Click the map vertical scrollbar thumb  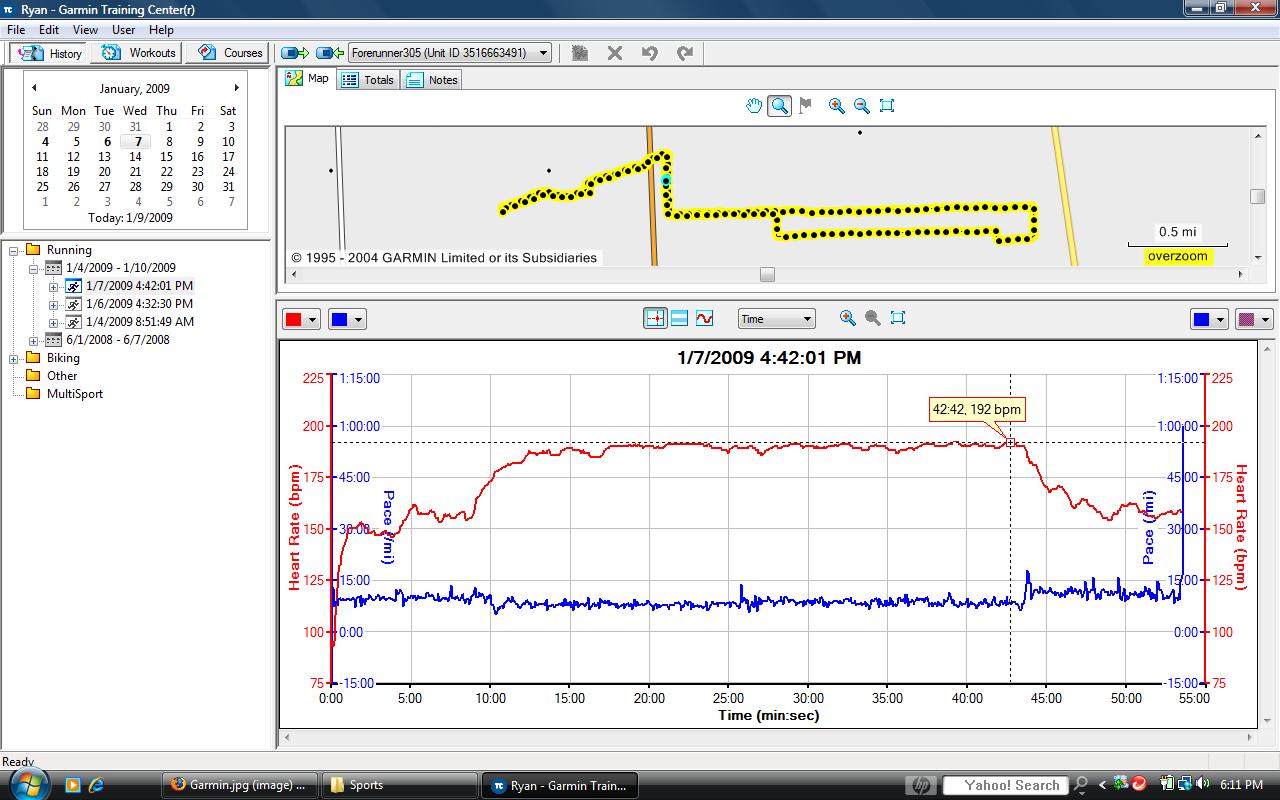pyautogui.click(x=1258, y=196)
